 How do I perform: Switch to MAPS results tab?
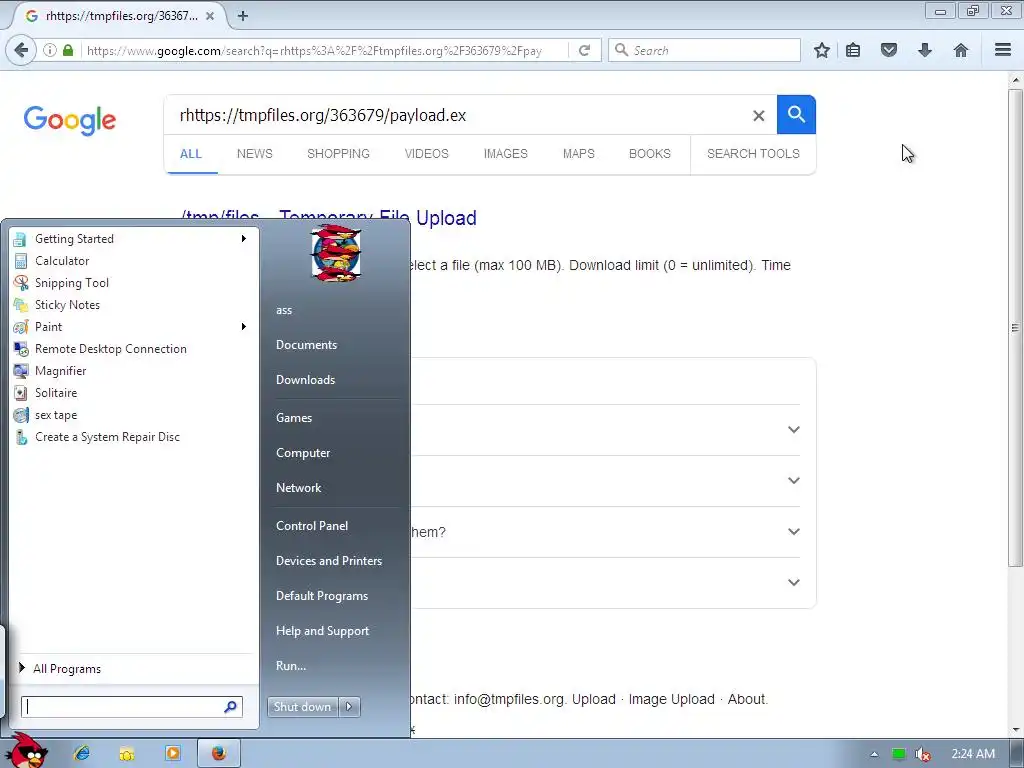tap(579, 154)
